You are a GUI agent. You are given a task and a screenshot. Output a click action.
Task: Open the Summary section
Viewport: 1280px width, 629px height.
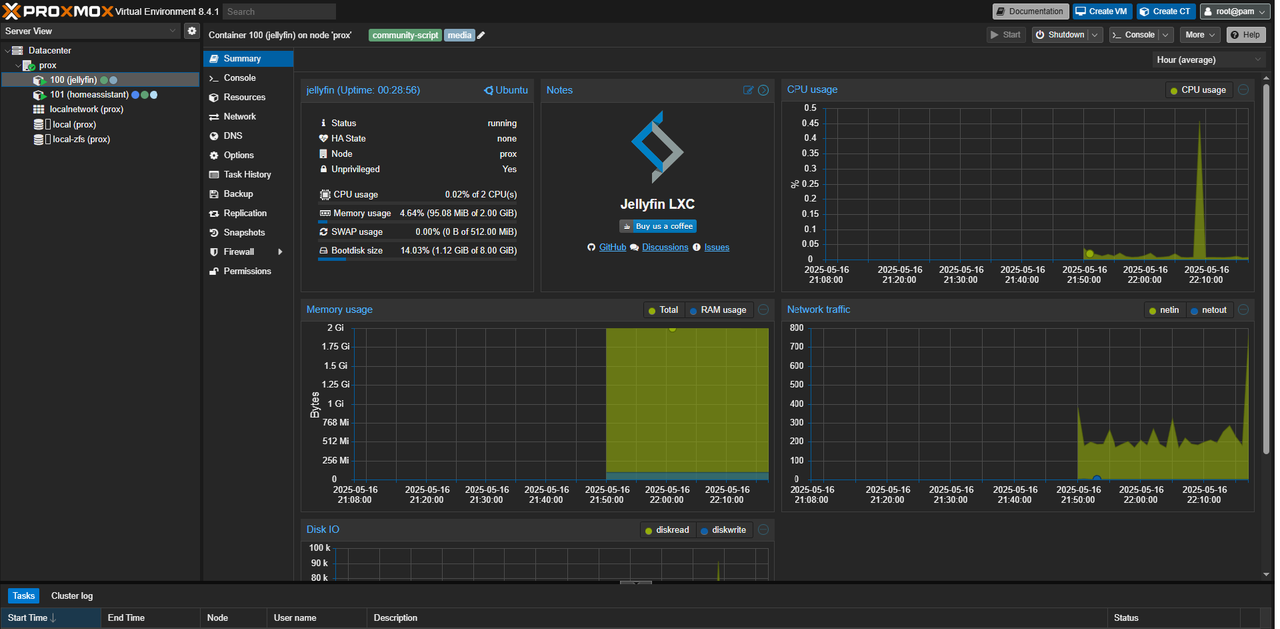pyautogui.click(x=249, y=59)
